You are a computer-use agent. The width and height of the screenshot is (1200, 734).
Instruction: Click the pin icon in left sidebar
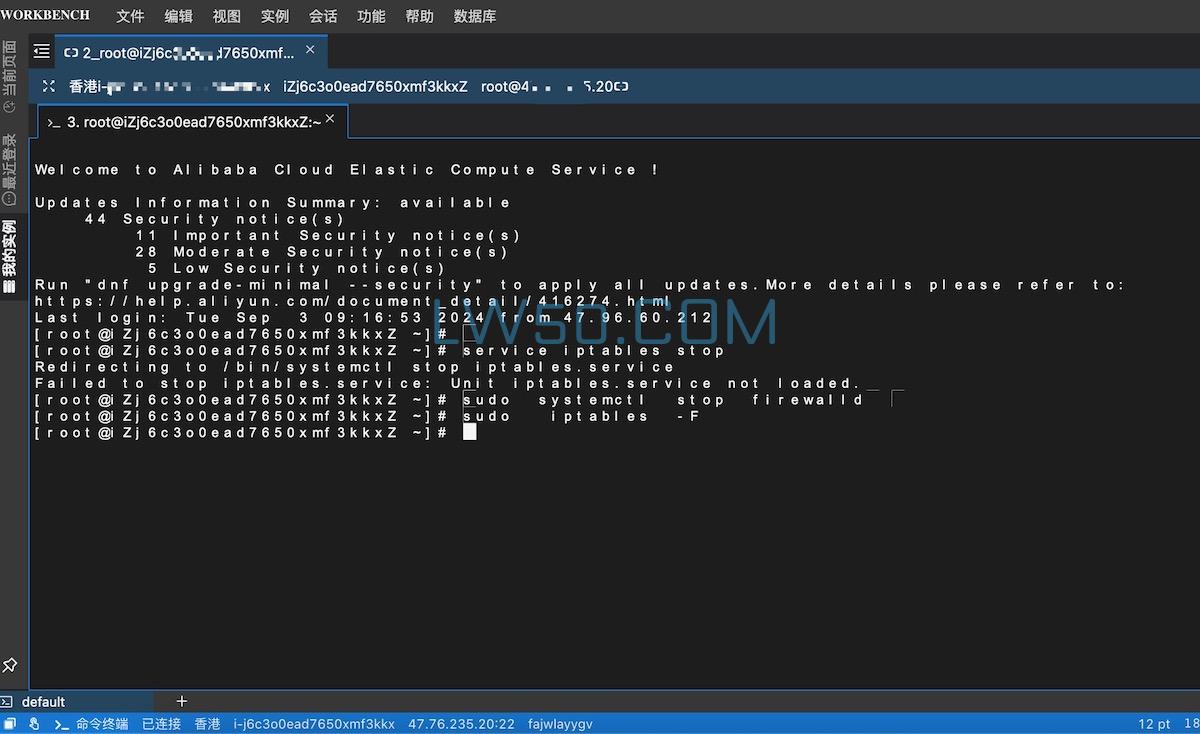pyautogui.click(x=10, y=664)
